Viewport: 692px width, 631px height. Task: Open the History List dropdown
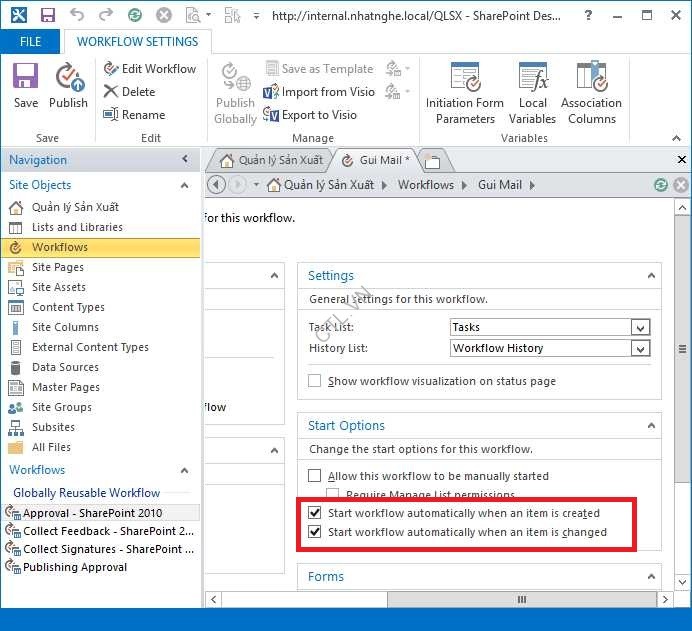click(640, 348)
